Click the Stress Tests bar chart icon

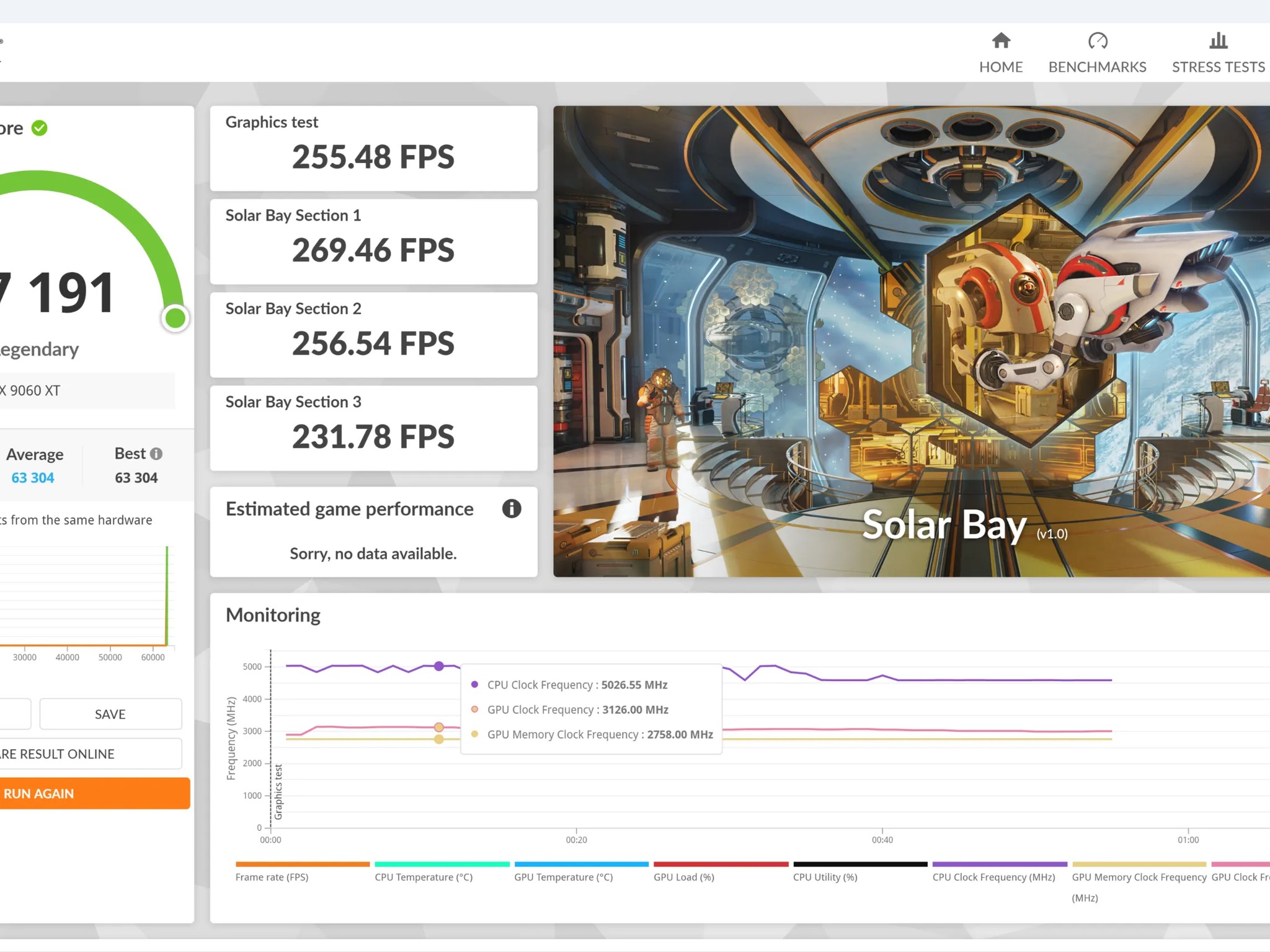pyautogui.click(x=1218, y=41)
